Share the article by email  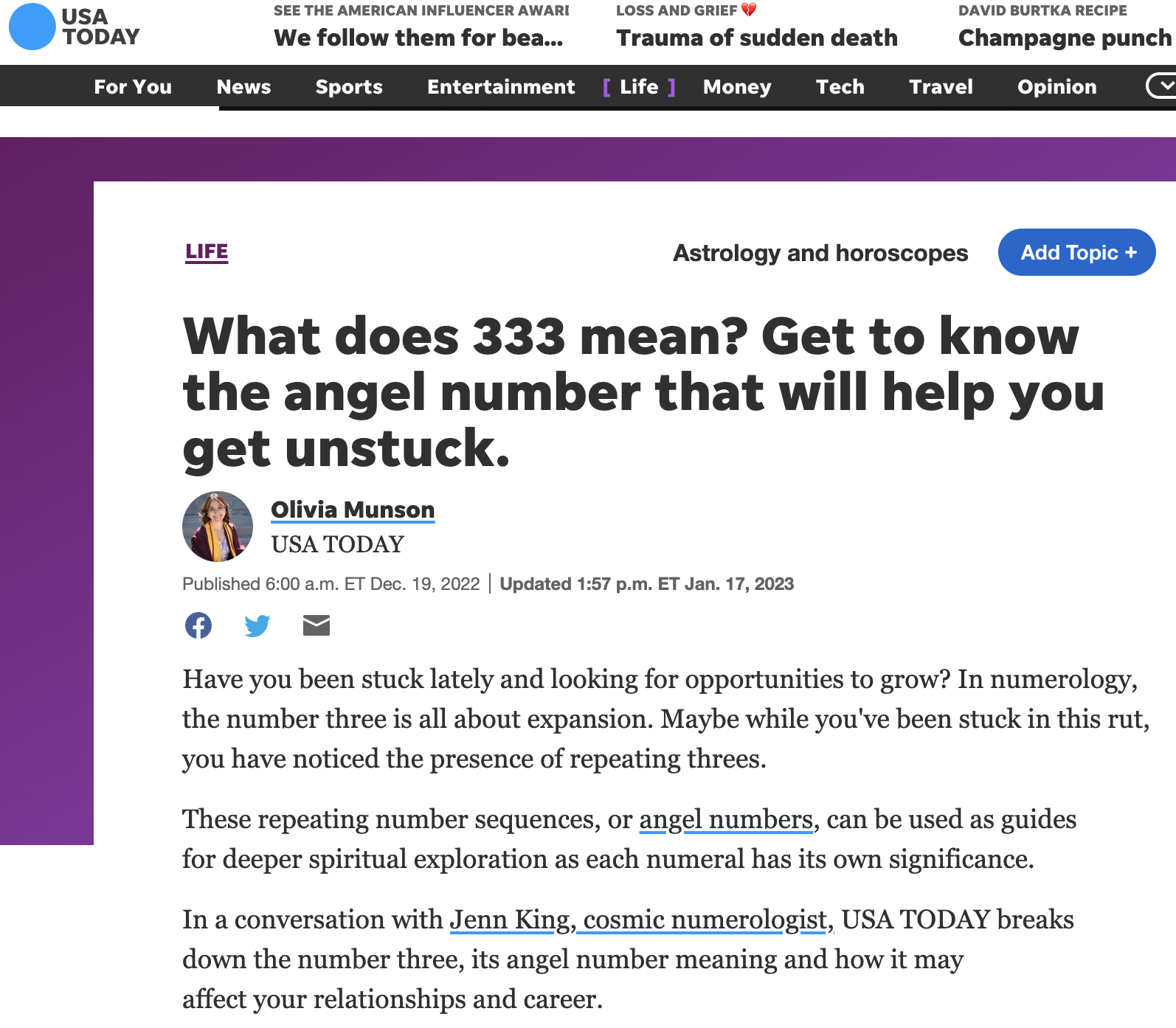pos(317,625)
